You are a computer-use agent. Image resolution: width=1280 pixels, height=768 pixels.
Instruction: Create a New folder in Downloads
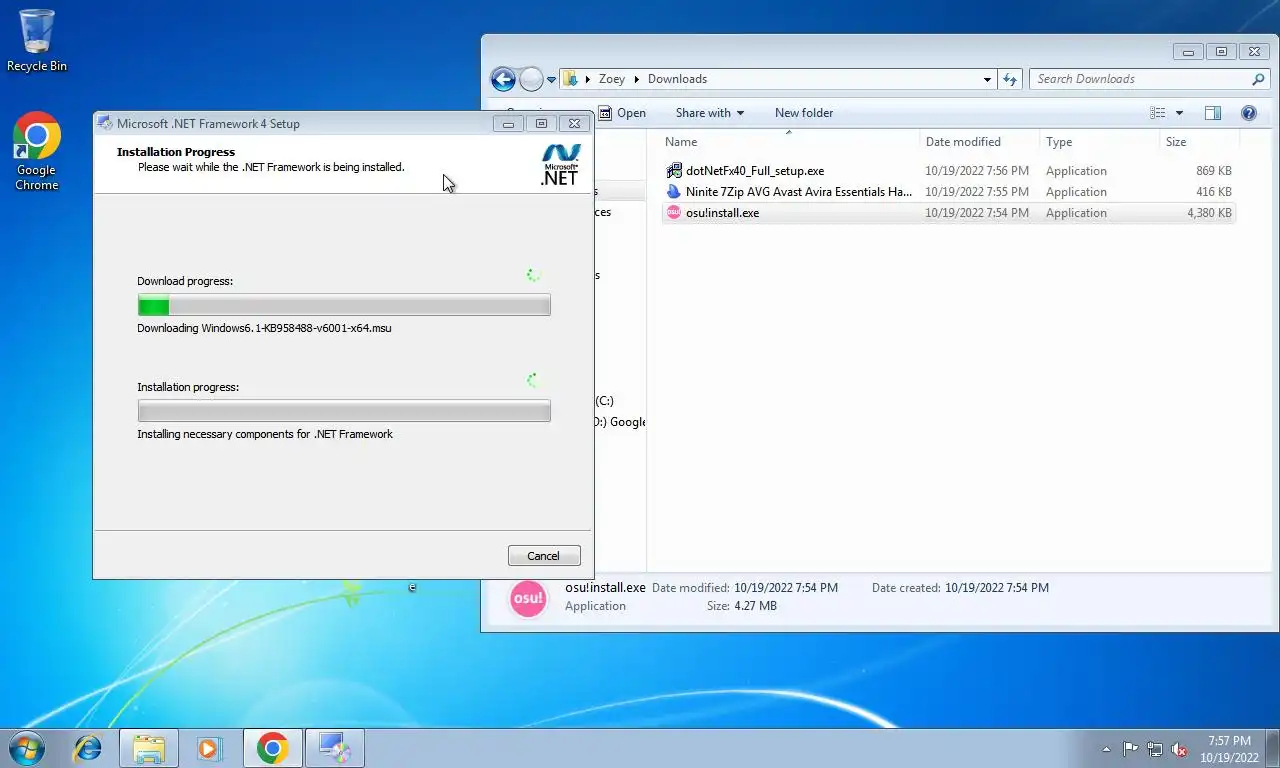click(x=804, y=113)
